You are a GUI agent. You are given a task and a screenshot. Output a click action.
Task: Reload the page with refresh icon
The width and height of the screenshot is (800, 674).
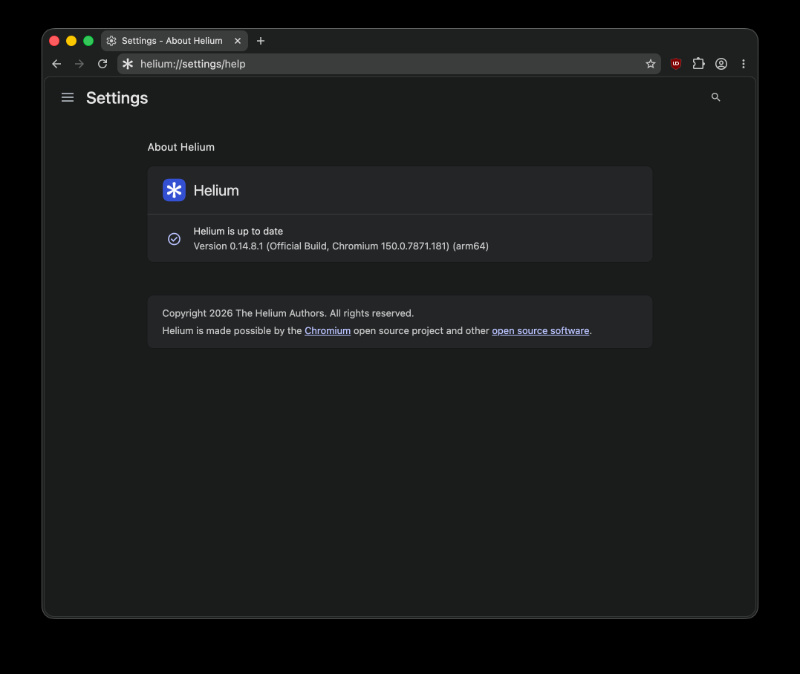pos(103,64)
